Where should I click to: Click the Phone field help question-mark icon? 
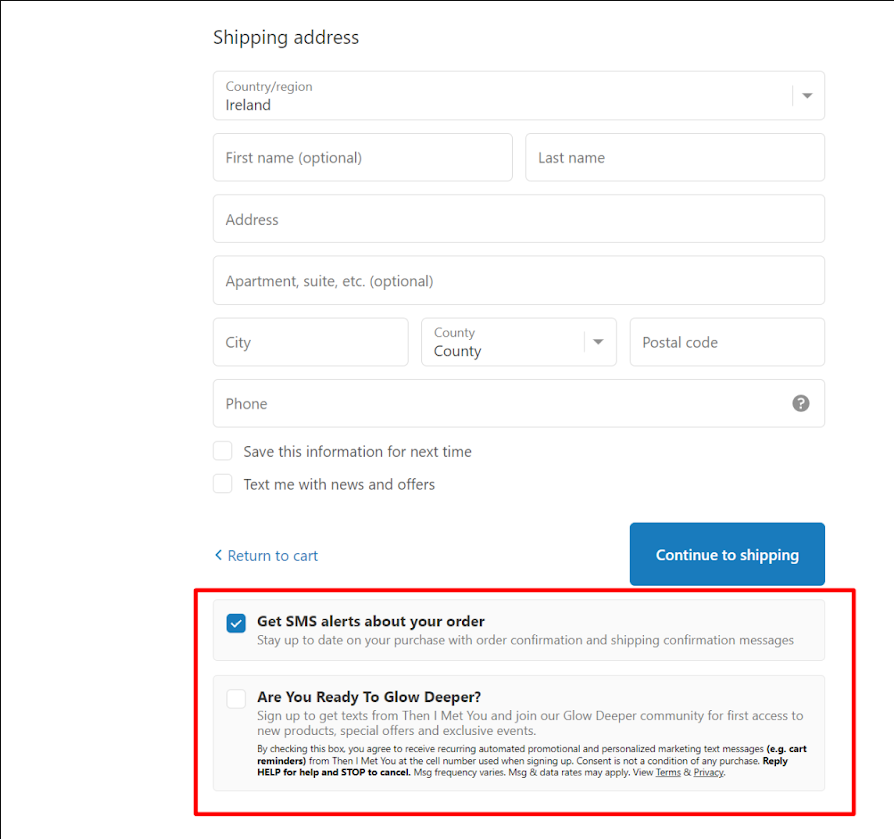click(x=800, y=404)
